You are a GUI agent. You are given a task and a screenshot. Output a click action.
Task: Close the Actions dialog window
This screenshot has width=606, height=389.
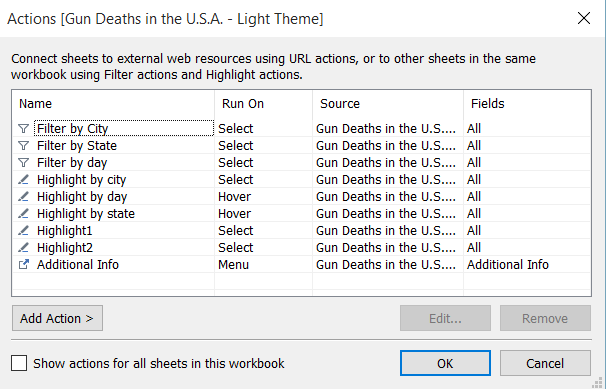(584, 18)
